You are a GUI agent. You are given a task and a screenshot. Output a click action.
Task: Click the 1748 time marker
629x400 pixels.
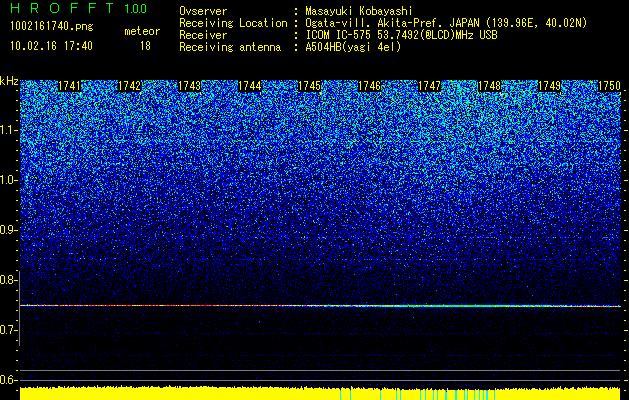click(x=489, y=86)
